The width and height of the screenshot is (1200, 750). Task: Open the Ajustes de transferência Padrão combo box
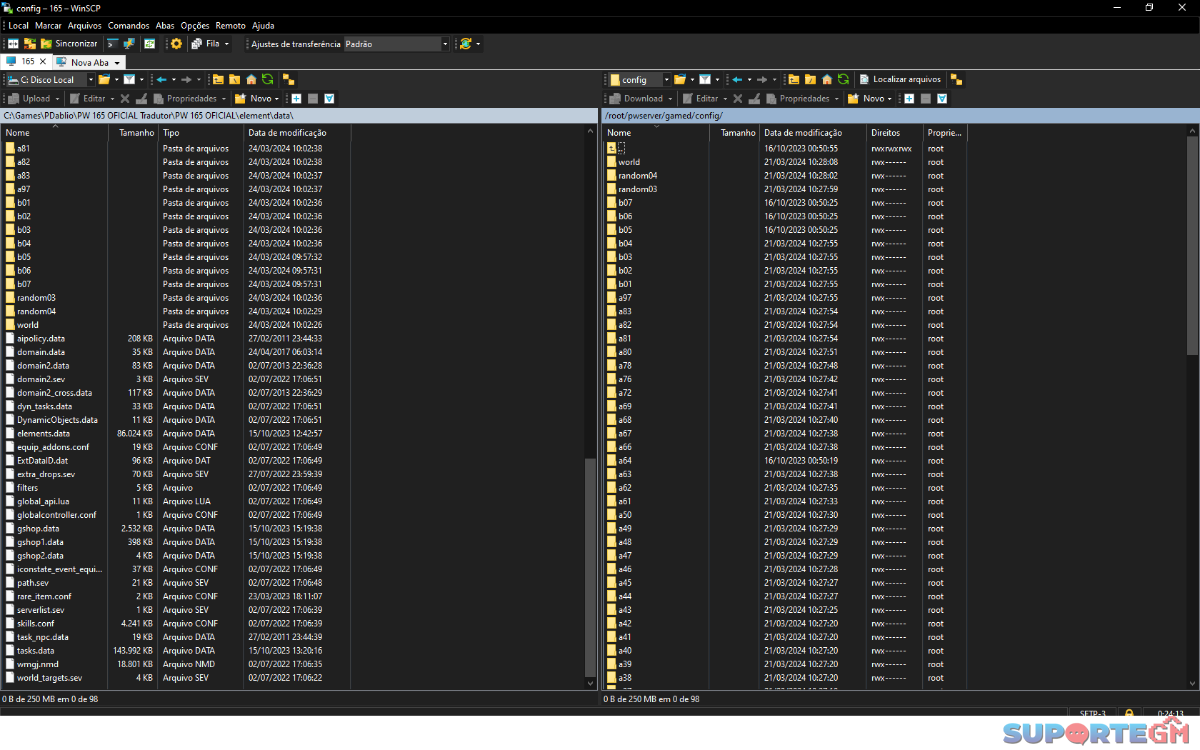(397, 44)
